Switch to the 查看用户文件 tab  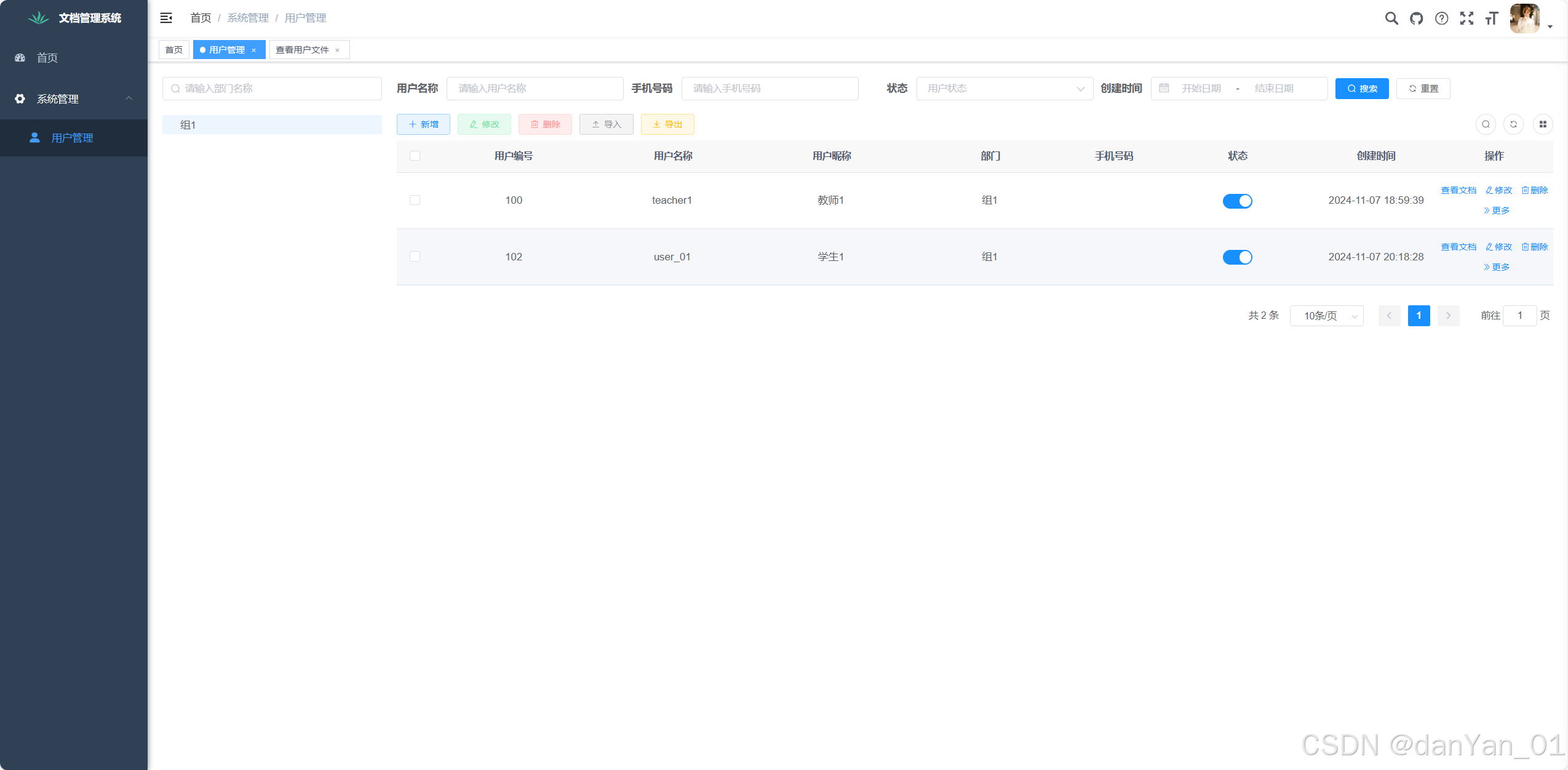(x=302, y=50)
